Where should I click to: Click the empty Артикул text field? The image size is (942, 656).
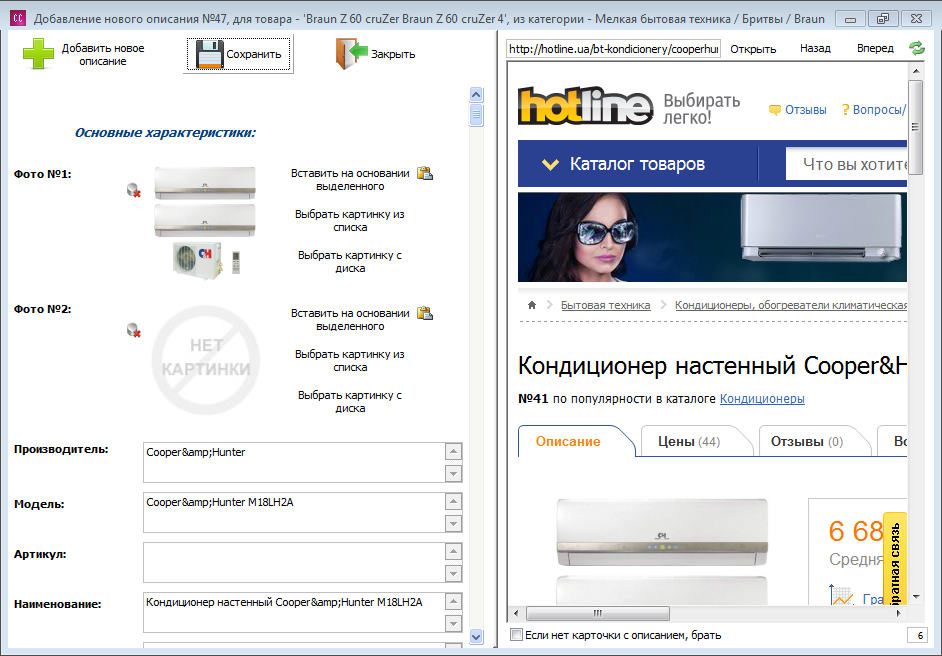click(x=294, y=562)
